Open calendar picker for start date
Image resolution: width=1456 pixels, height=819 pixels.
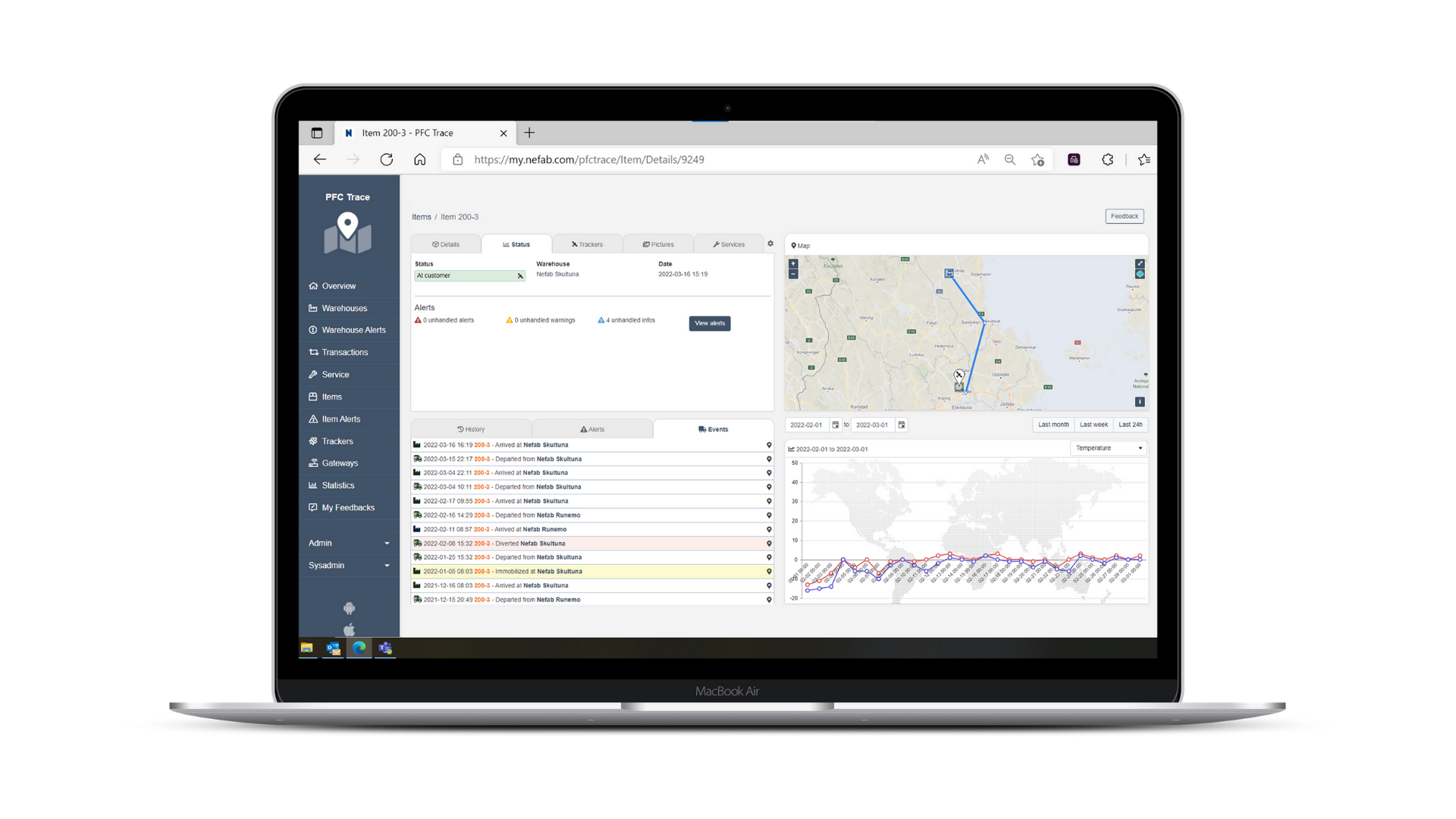836,425
